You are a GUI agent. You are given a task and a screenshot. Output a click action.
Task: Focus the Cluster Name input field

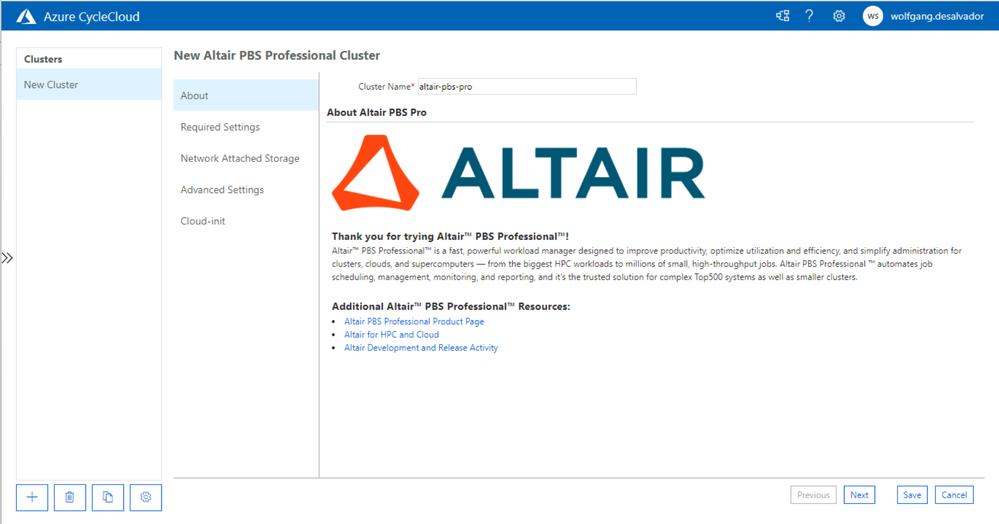point(527,87)
